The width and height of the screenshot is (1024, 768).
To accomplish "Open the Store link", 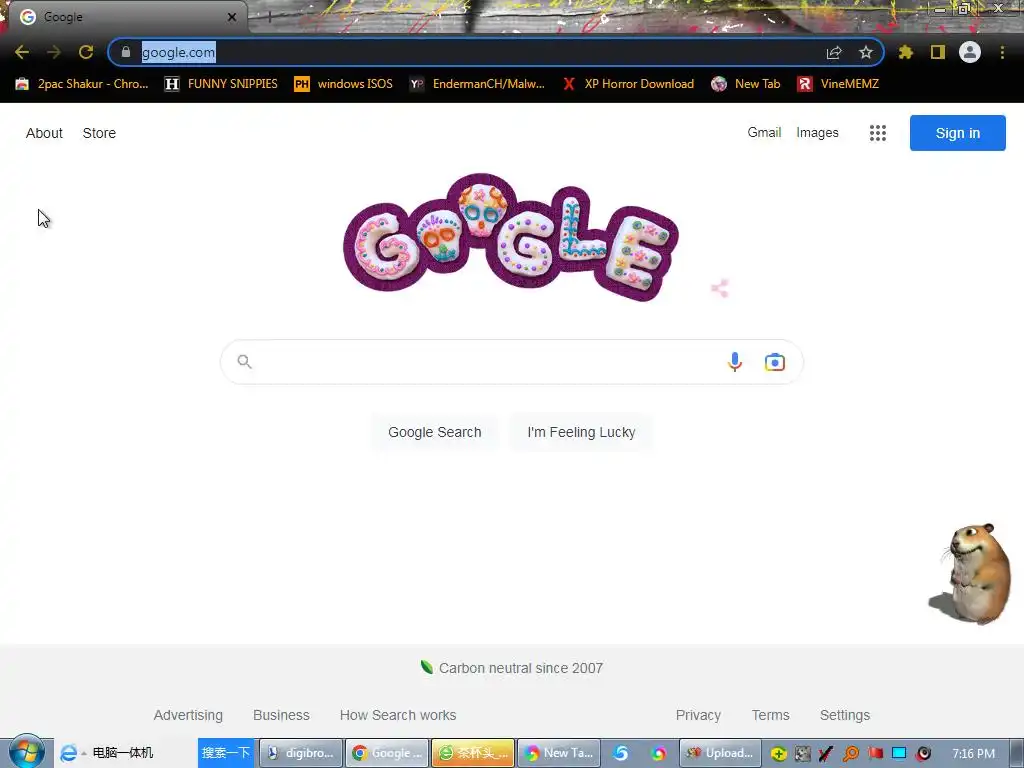I will pos(99,133).
